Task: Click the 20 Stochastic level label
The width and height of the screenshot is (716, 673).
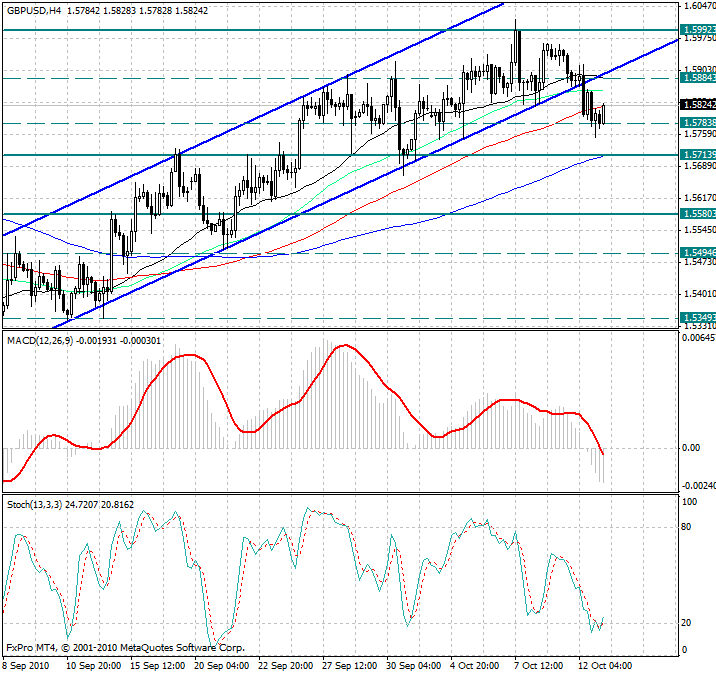Action: coord(686,623)
